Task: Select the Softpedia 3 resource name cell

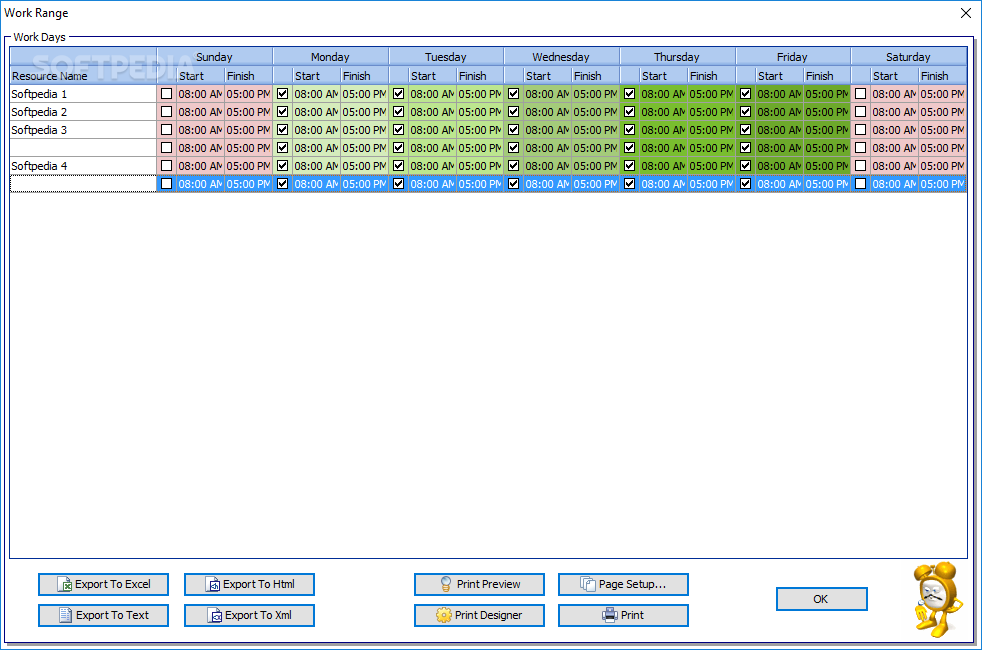Action: click(x=83, y=130)
